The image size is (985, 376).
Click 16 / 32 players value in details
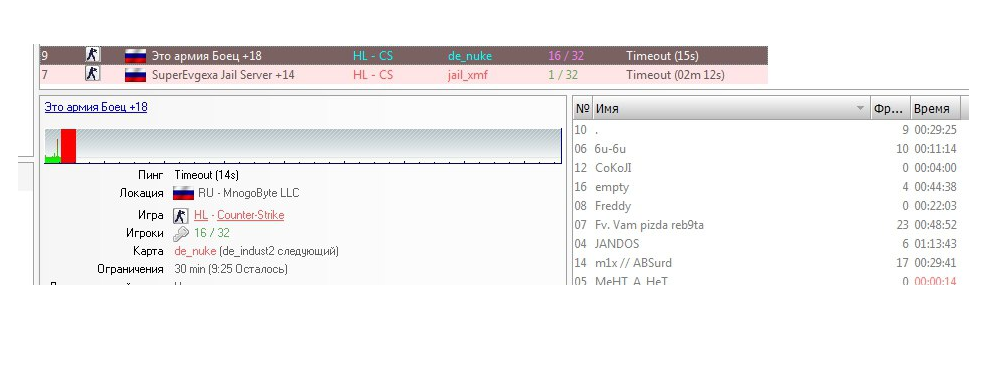212,234
